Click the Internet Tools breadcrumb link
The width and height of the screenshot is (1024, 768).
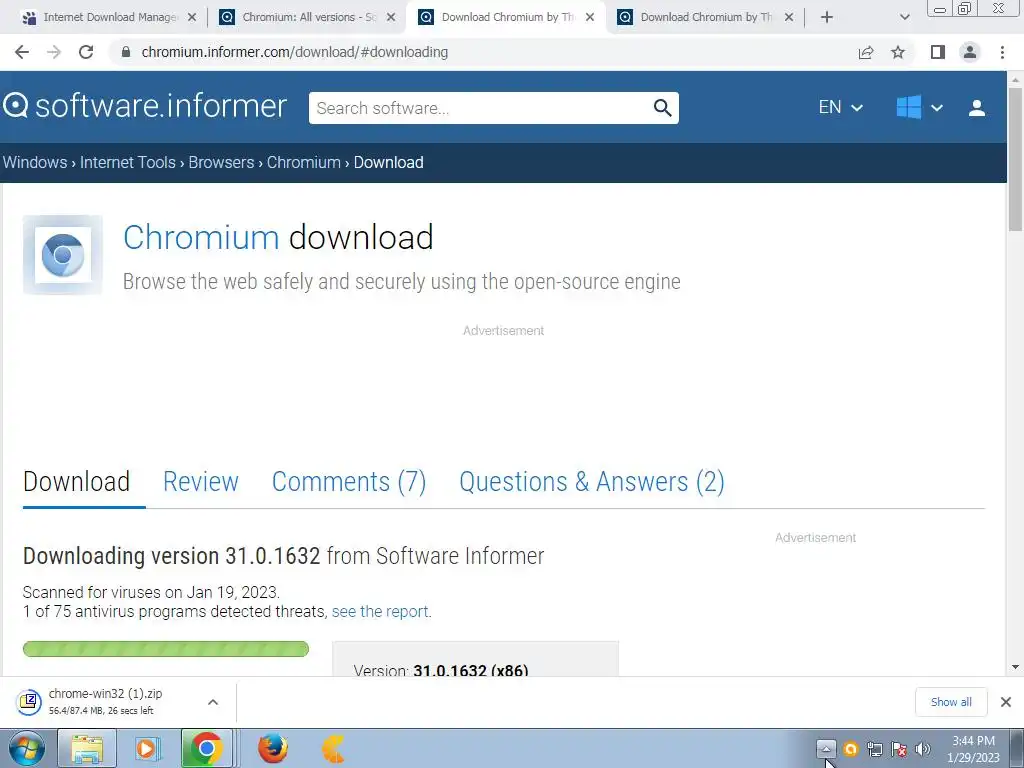127,162
